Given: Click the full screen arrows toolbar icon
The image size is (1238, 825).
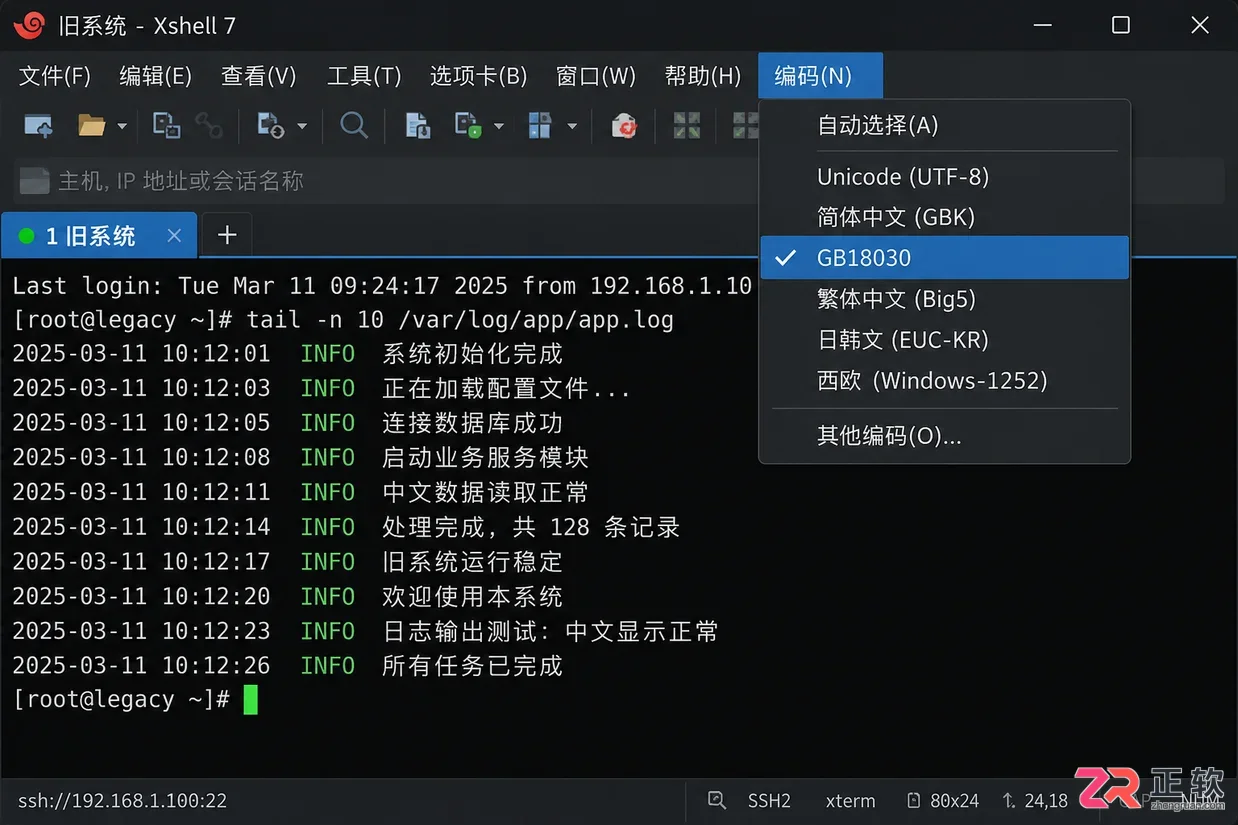Looking at the screenshot, I should 687,125.
